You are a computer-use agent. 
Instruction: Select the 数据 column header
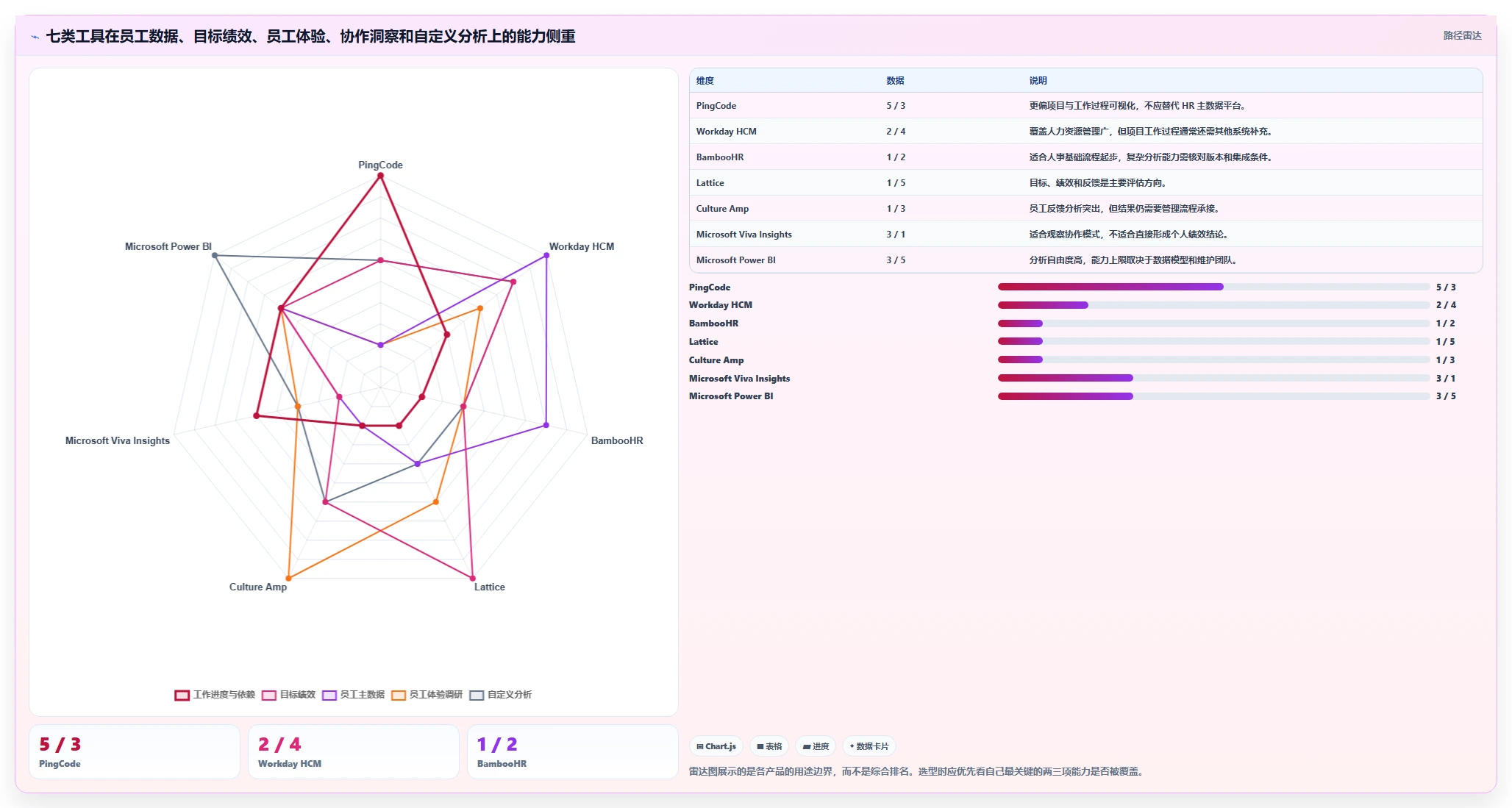895,81
